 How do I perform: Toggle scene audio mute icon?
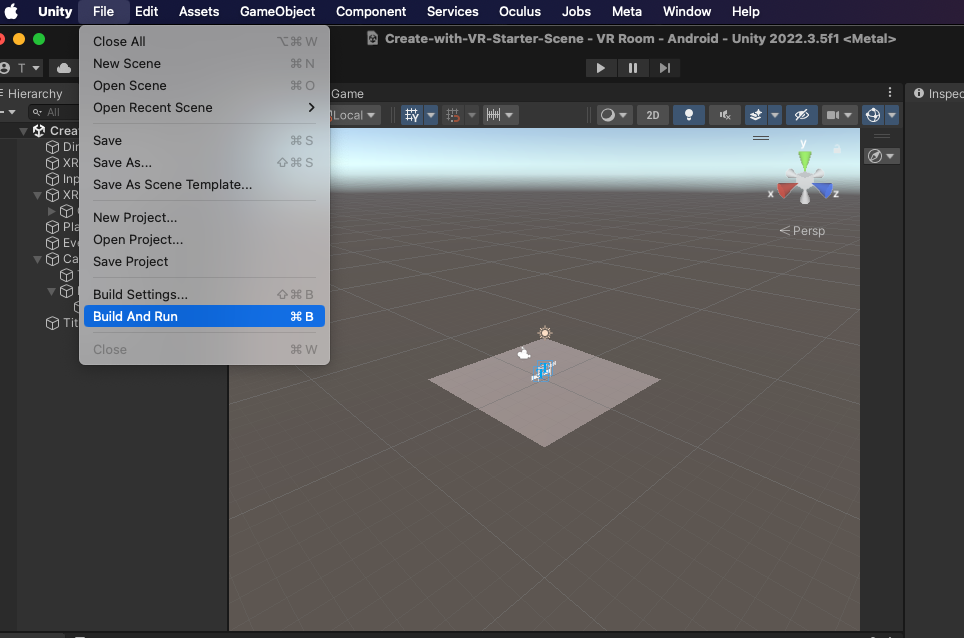coord(725,115)
